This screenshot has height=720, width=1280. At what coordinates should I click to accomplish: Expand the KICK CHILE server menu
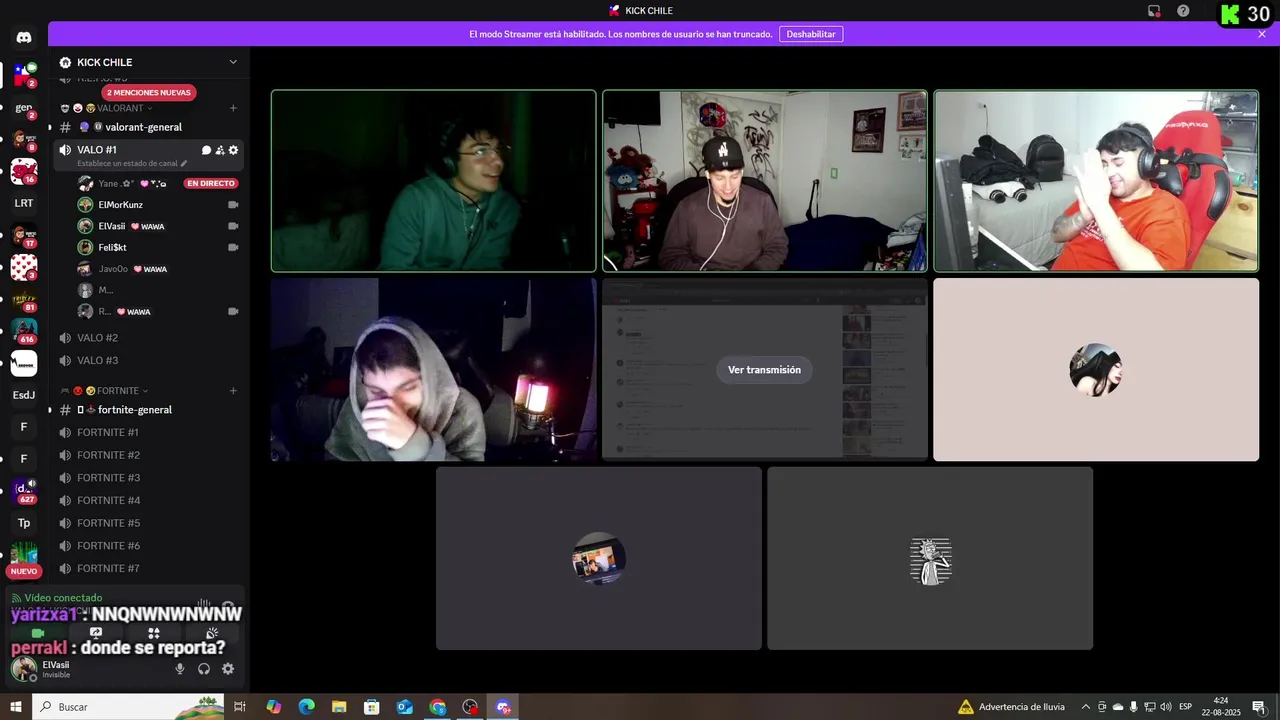point(233,62)
